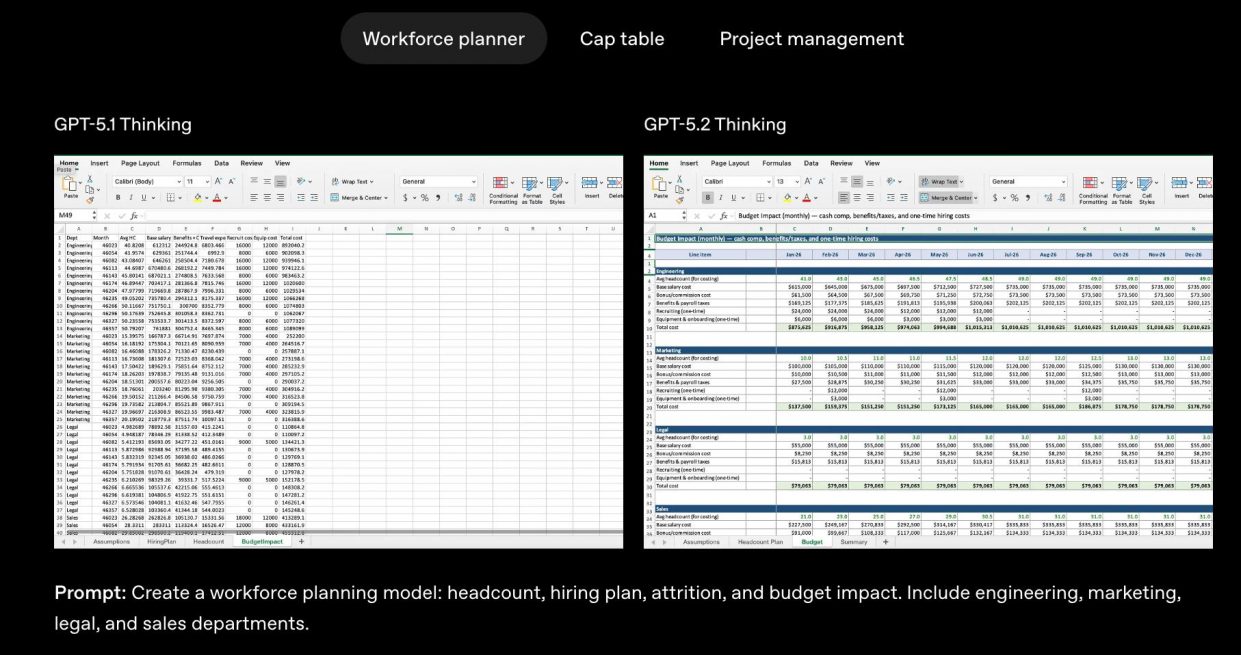Screen dimensions: 1241x655
Task: Click Format Painter brush in GPT-5.2 spreadsheet
Action: click(680, 200)
